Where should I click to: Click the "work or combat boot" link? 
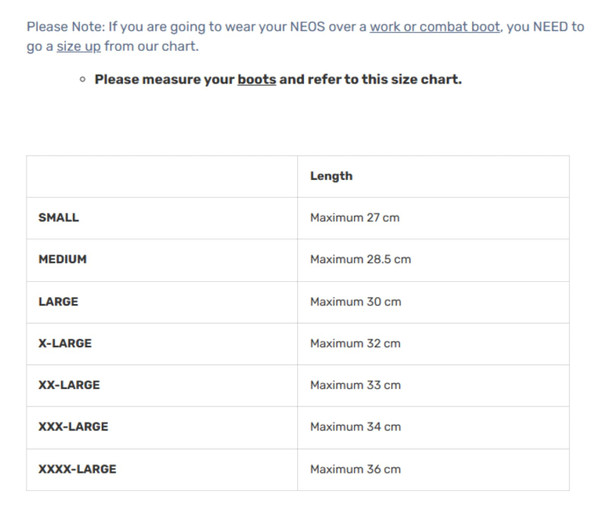coord(434,27)
